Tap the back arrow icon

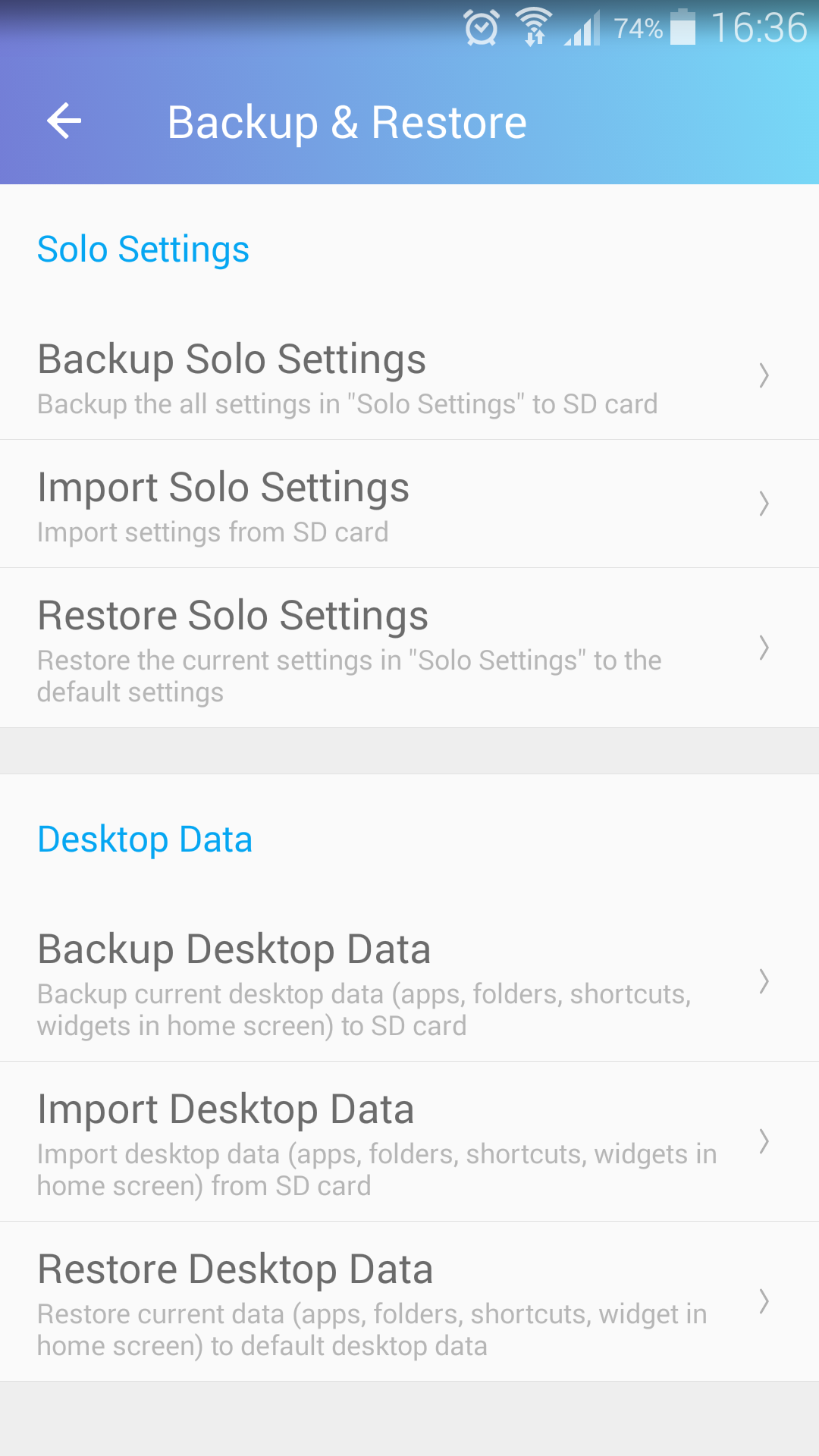pyautogui.click(x=64, y=121)
